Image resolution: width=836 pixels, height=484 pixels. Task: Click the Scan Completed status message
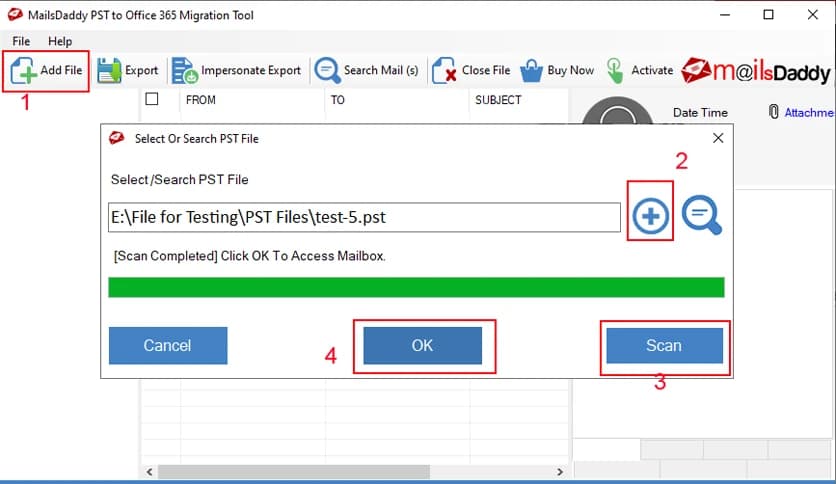click(x=250, y=256)
